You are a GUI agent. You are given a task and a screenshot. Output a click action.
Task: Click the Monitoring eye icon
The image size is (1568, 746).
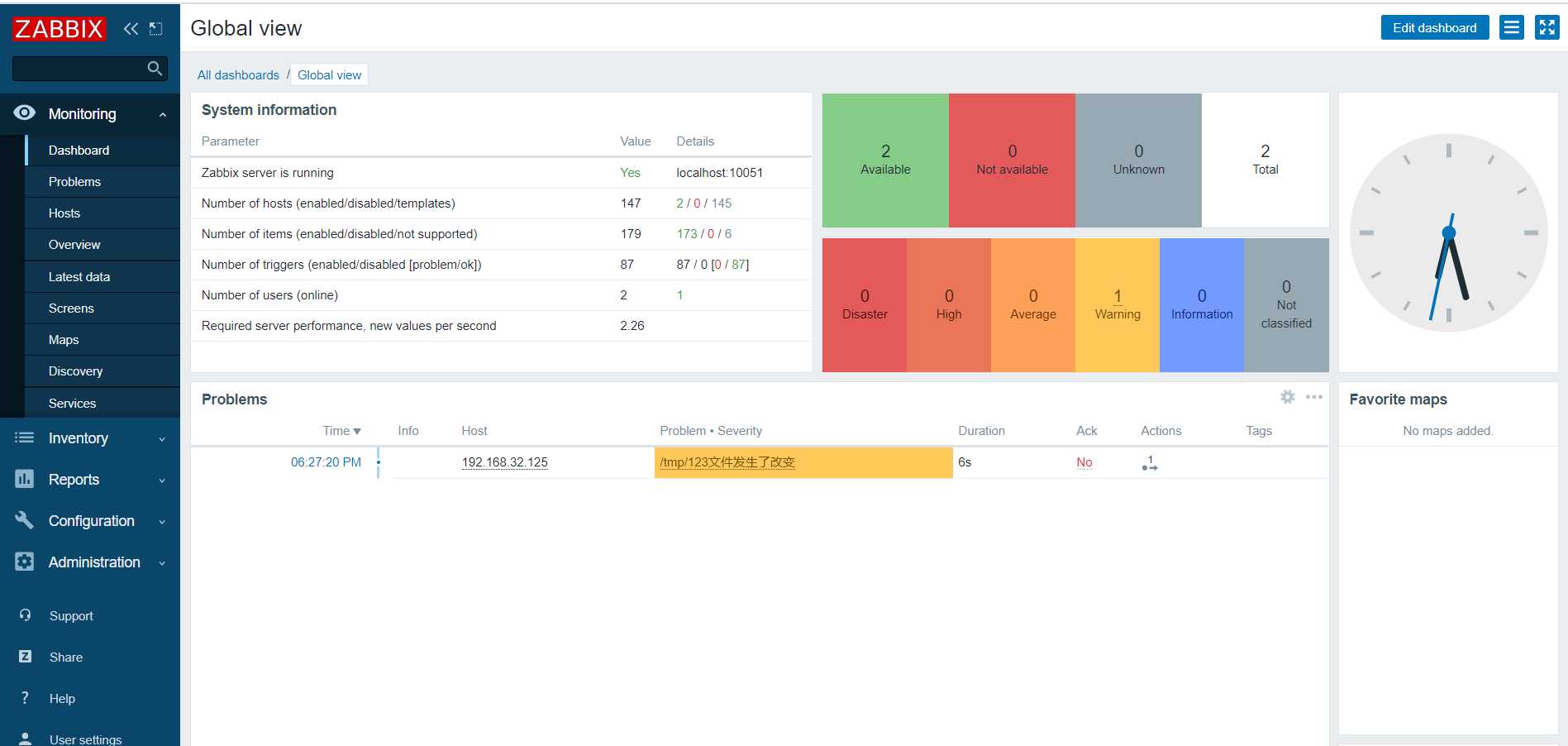[x=25, y=113]
